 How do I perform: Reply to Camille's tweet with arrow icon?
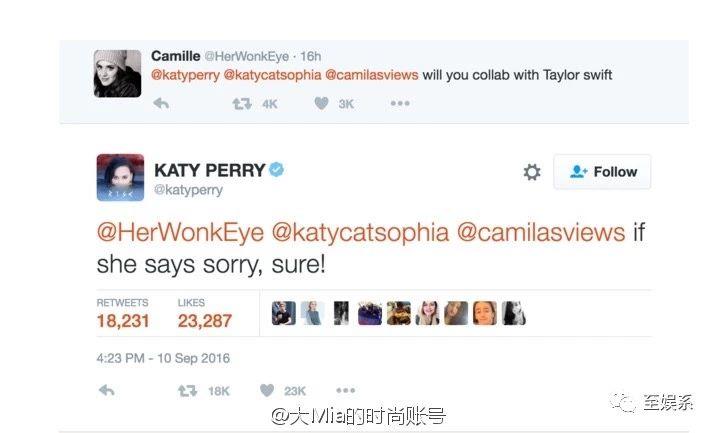[x=161, y=104]
